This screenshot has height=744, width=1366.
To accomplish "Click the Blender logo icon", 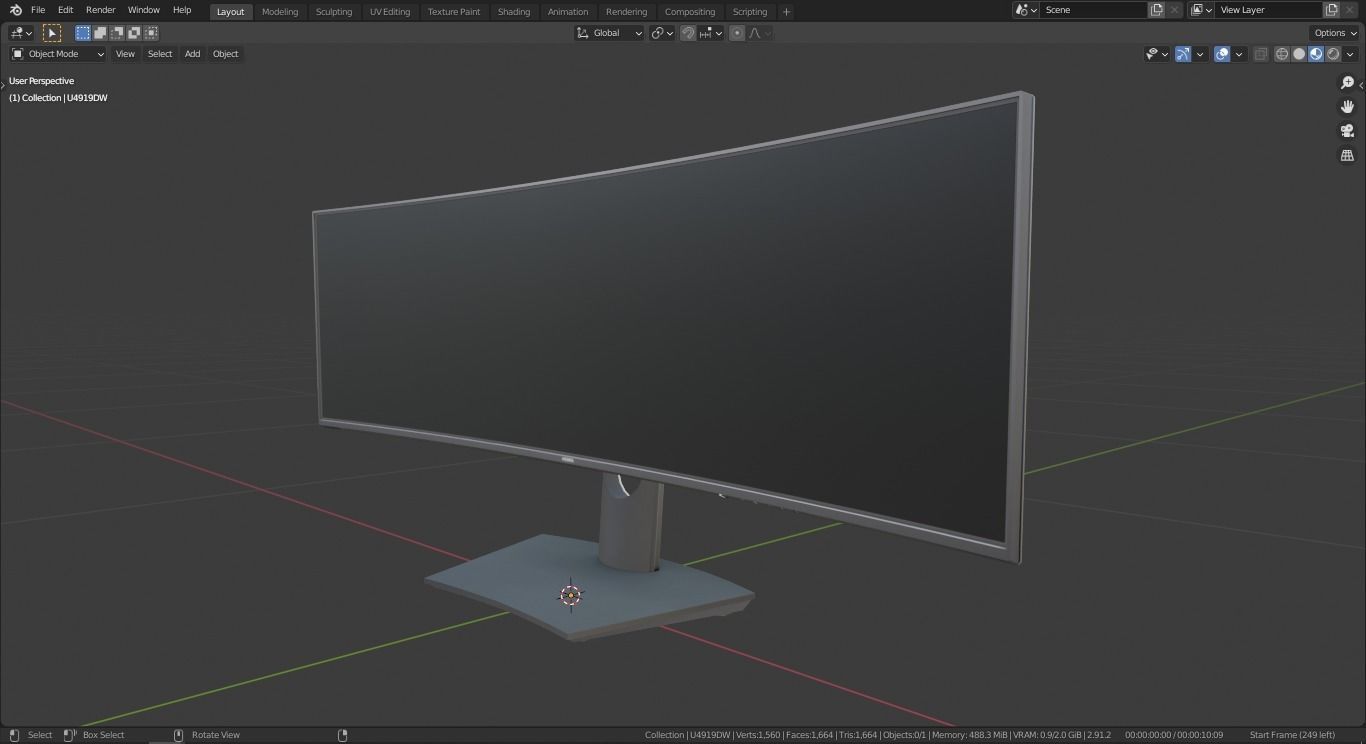I will [15, 10].
